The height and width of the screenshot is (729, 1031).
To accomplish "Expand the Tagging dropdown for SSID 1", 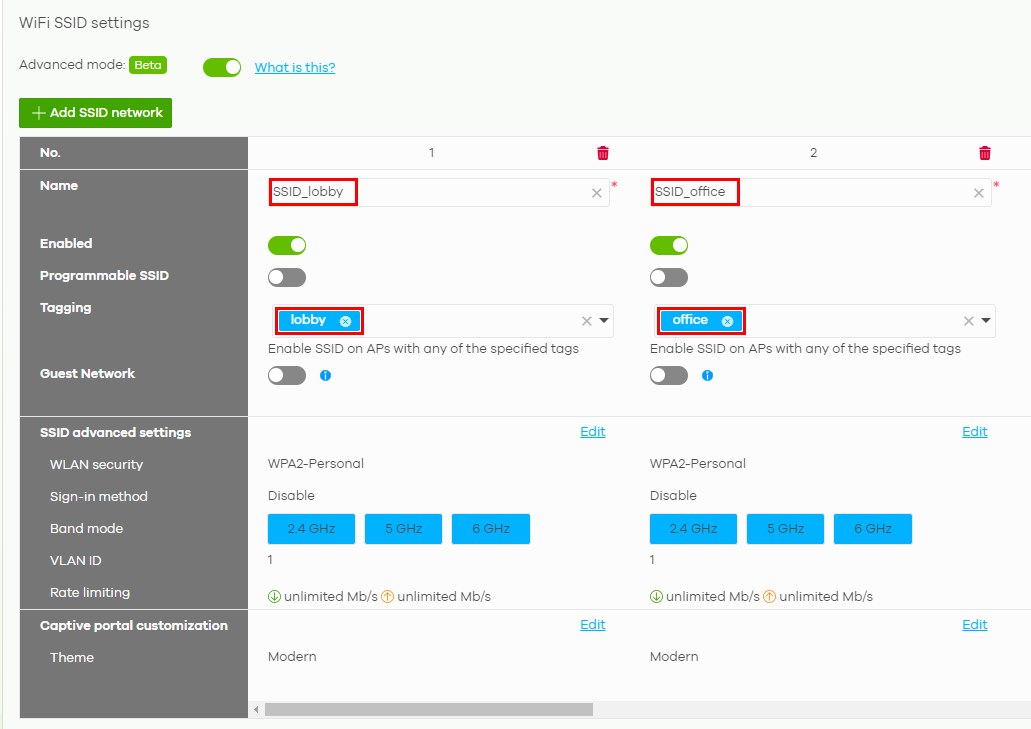I will coord(604,321).
